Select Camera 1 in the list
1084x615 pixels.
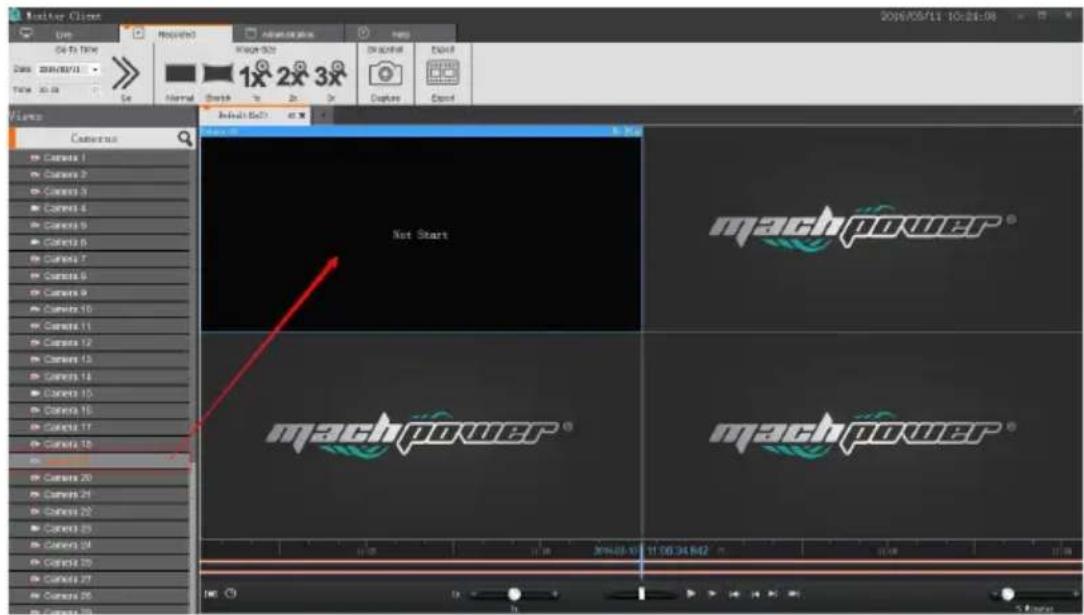[100, 158]
